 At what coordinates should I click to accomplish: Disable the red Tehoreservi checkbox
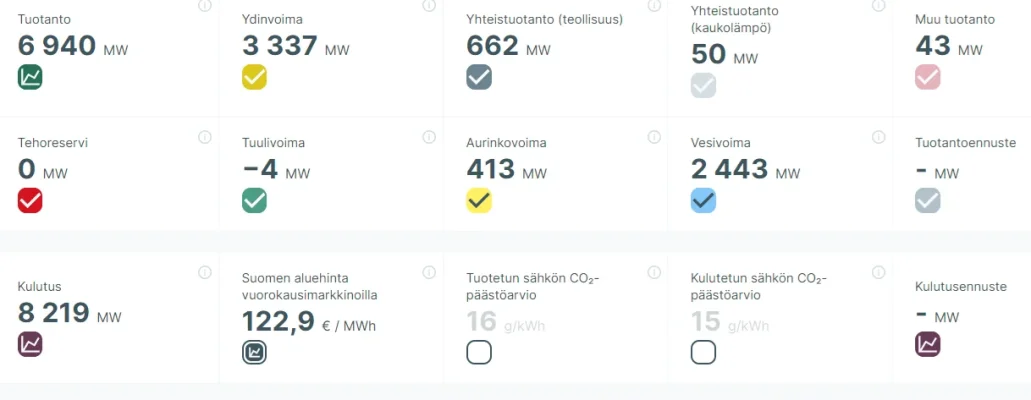[30, 200]
